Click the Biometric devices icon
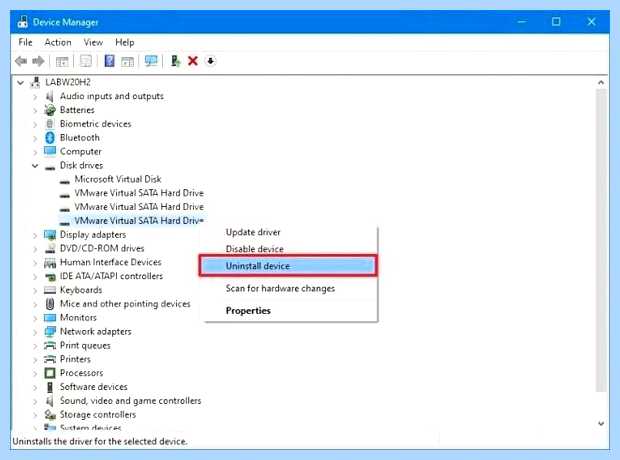 click(49, 124)
